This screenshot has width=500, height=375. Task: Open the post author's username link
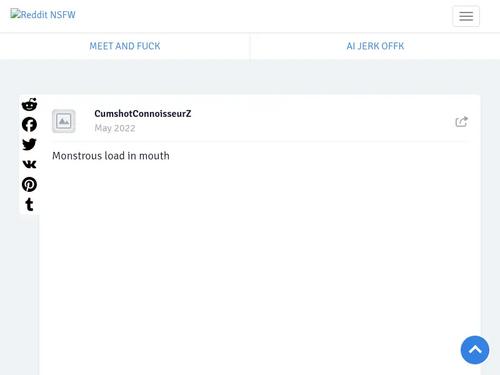tap(143, 114)
